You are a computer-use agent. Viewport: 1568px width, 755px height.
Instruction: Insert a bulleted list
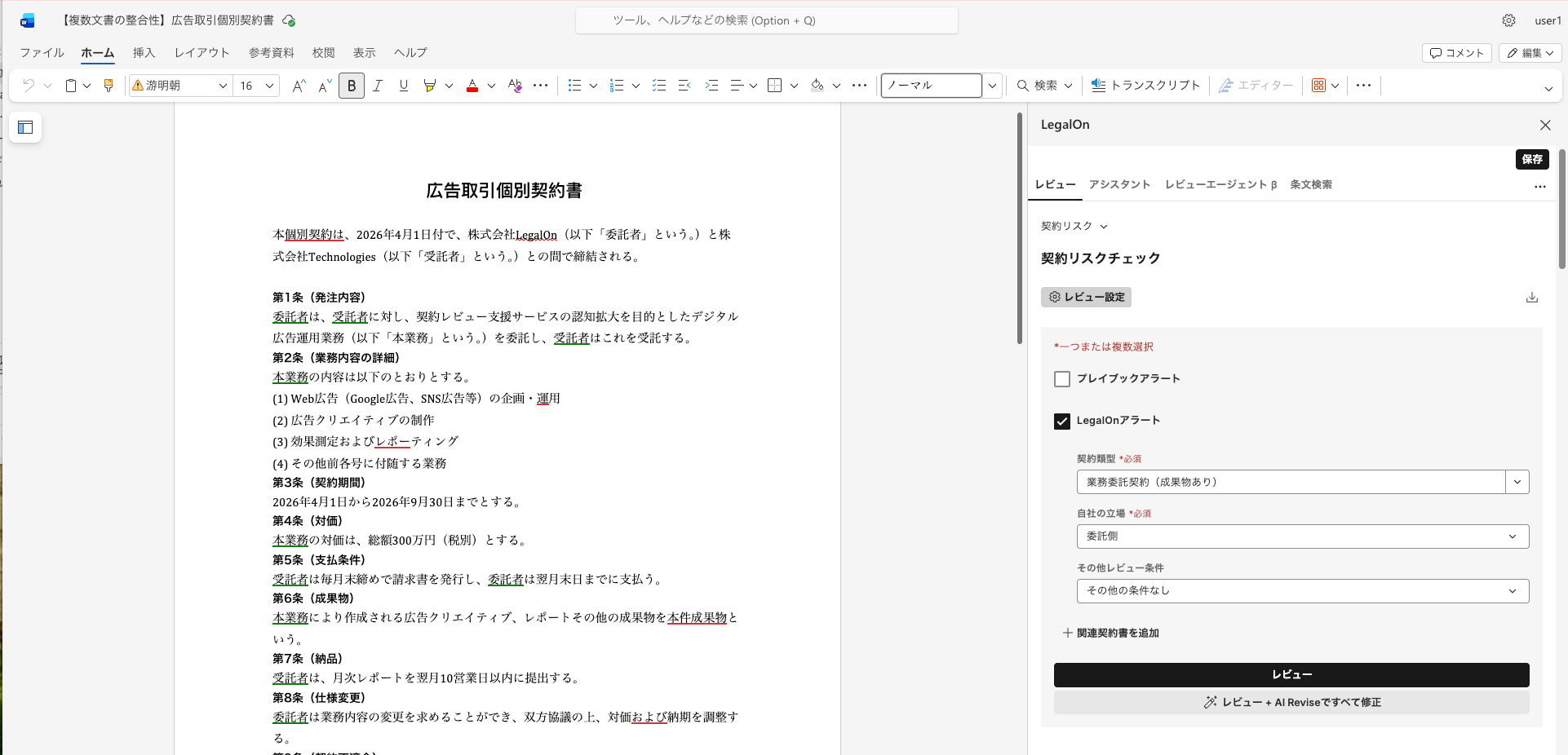(x=574, y=86)
